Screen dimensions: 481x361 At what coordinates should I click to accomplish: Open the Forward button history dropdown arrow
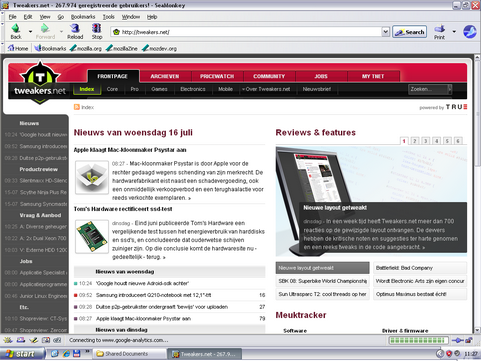coord(61,32)
